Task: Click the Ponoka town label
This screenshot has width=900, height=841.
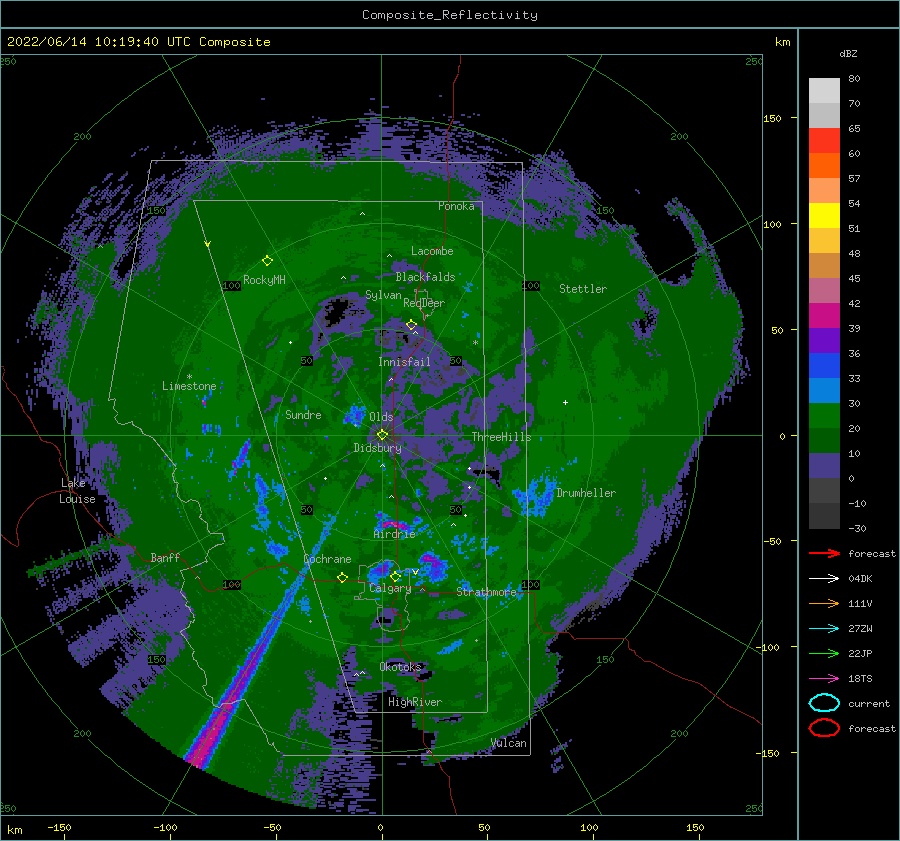Action: pyautogui.click(x=456, y=206)
